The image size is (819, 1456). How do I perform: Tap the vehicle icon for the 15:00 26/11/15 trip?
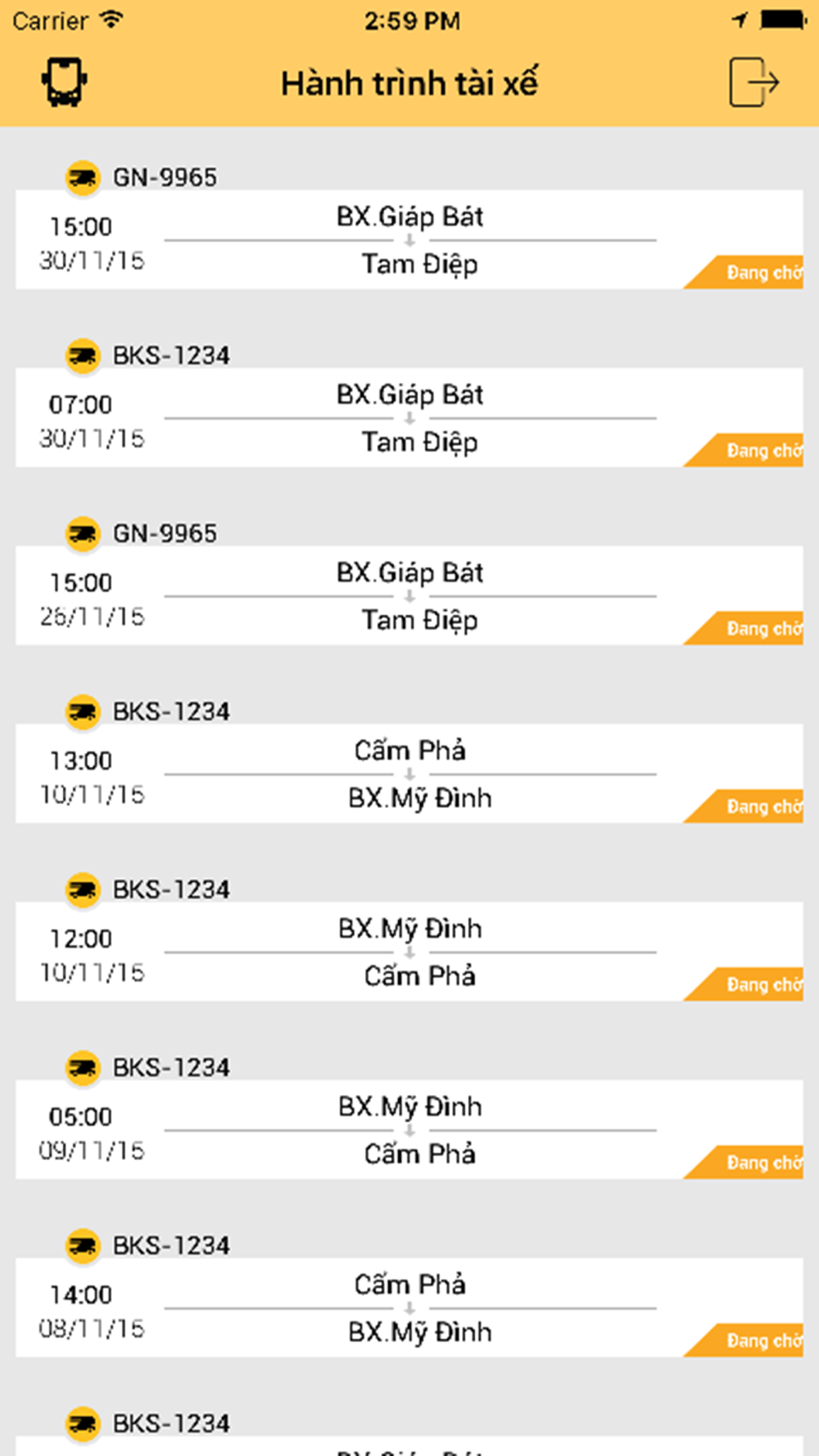tap(82, 533)
